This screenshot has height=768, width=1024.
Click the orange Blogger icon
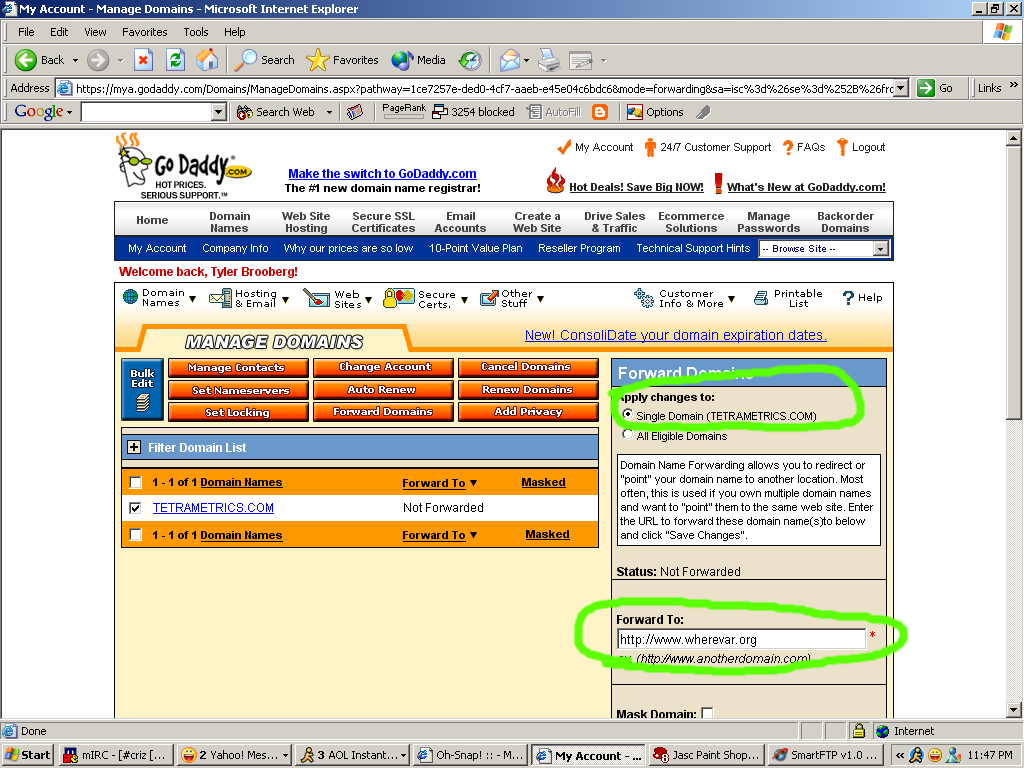(x=600, y=112)
